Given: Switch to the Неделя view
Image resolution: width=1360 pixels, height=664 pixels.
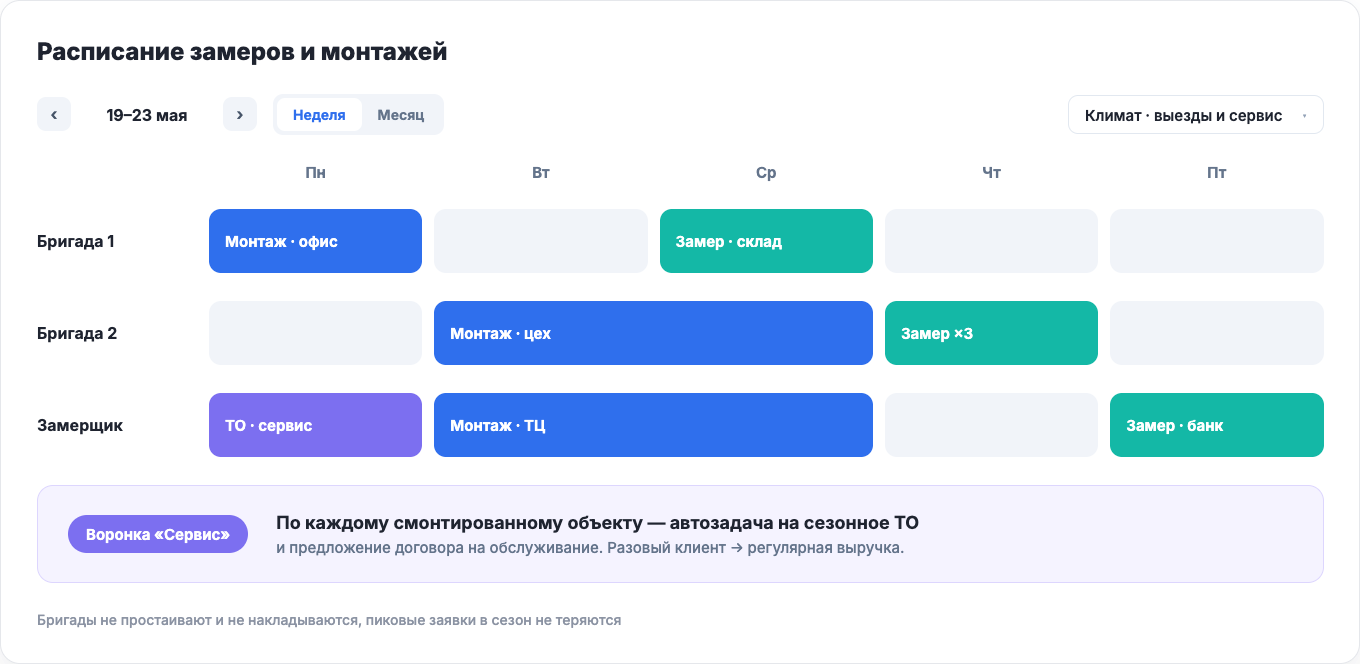Looking at the screenshot, I should pos(319,114).
